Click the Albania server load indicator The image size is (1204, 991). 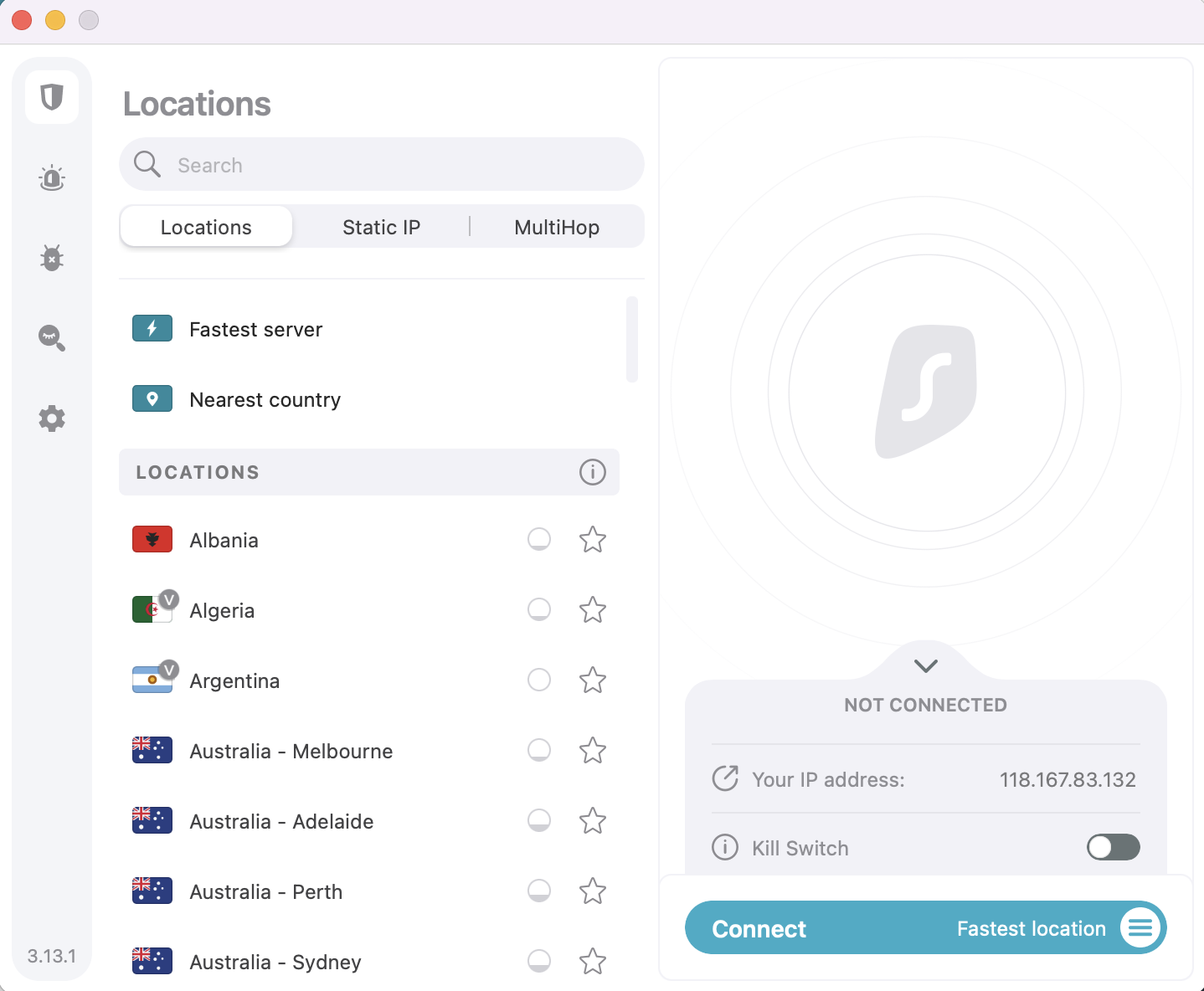tap(539, 539)
